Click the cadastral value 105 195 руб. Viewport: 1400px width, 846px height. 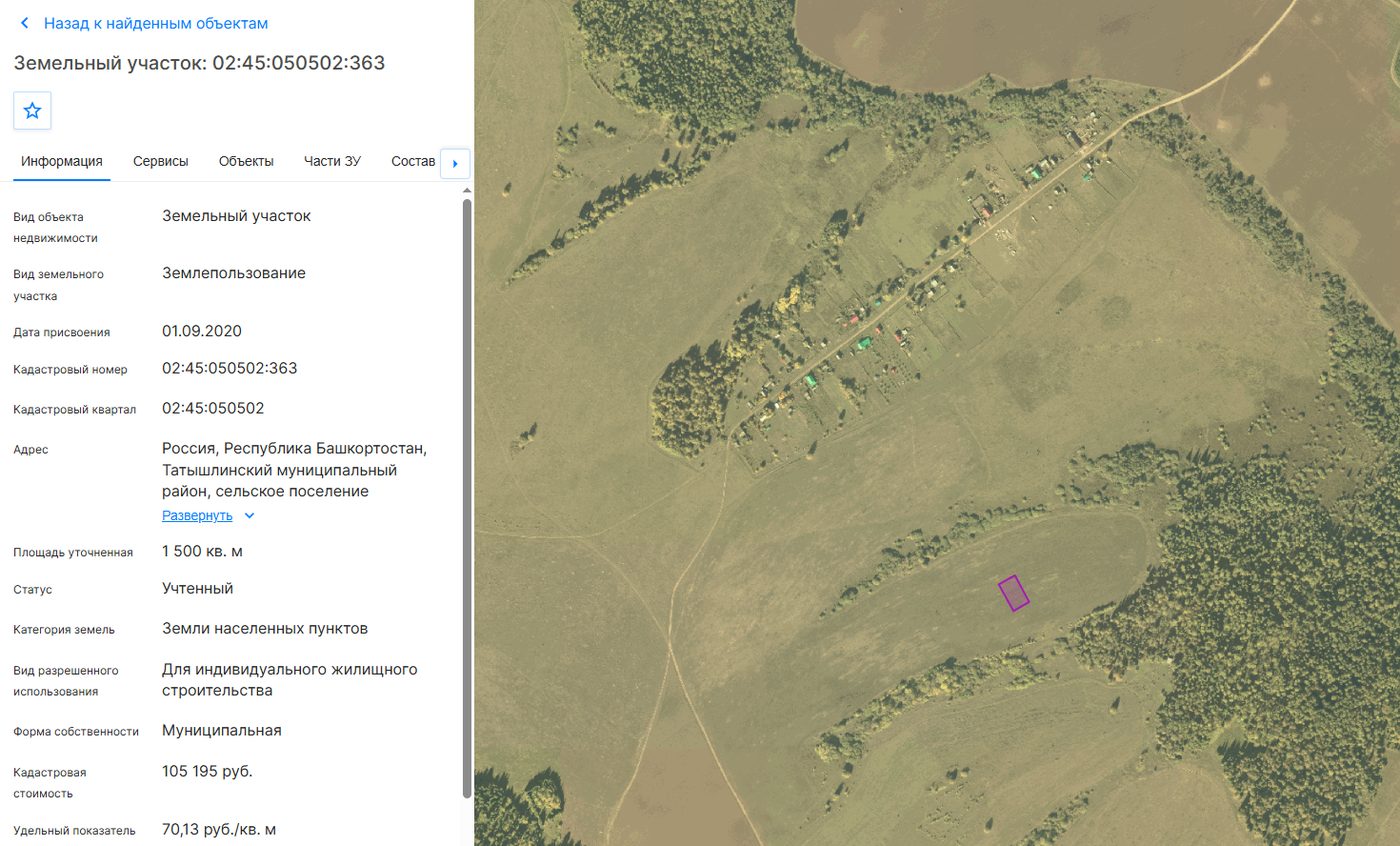click(x=207, y=771)
